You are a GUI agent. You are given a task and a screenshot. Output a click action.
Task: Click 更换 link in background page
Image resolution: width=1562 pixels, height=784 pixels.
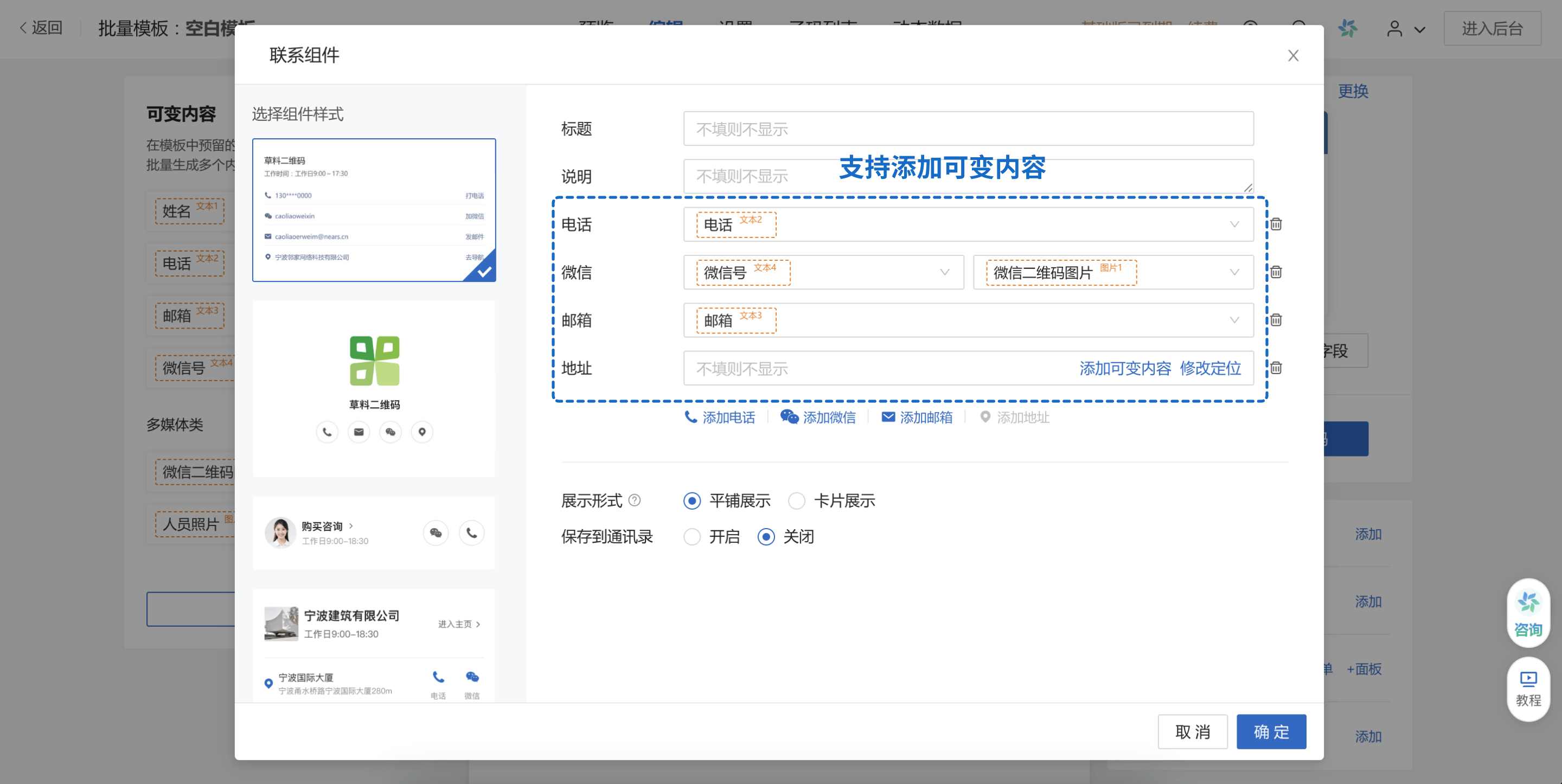click(x=1353, y=92)
